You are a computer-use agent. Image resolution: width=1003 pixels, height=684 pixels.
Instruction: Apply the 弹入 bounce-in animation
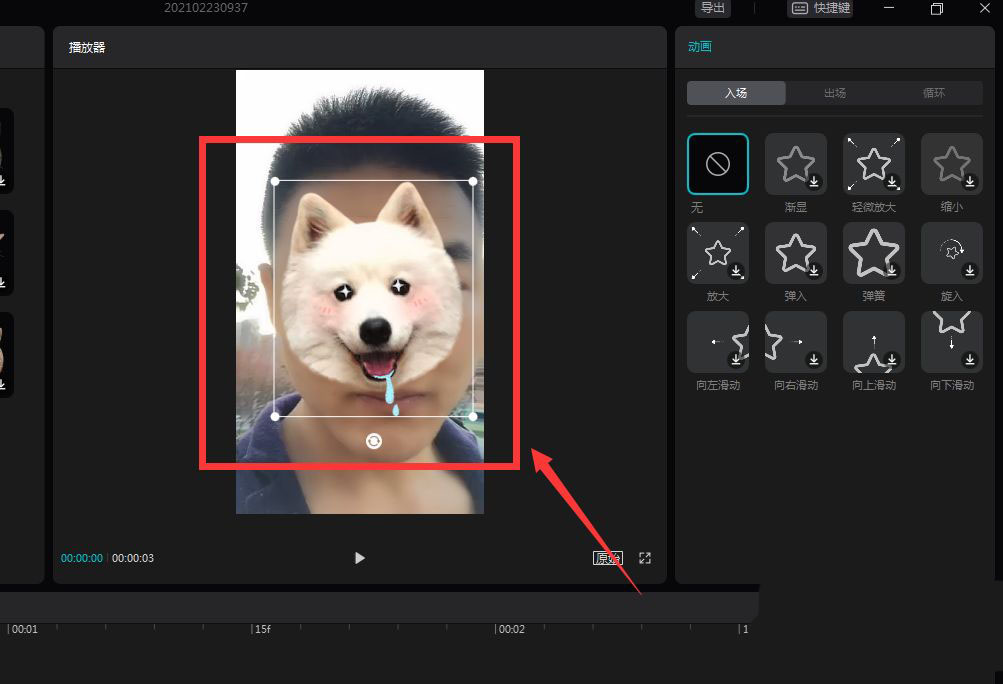[x=796, y=253]
